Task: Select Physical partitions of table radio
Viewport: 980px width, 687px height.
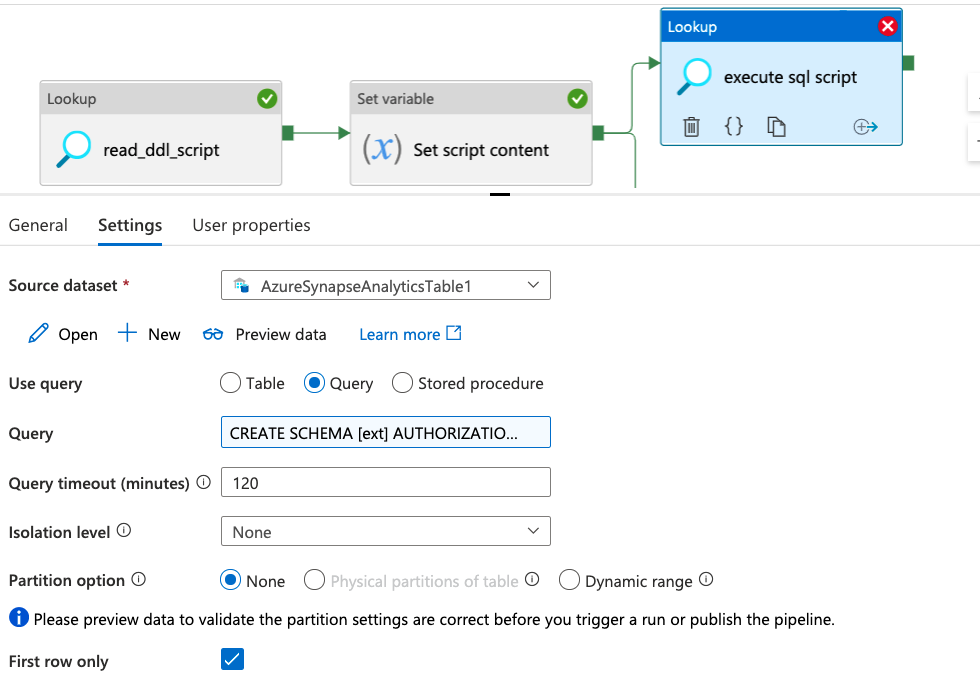Action: point(314,580)
